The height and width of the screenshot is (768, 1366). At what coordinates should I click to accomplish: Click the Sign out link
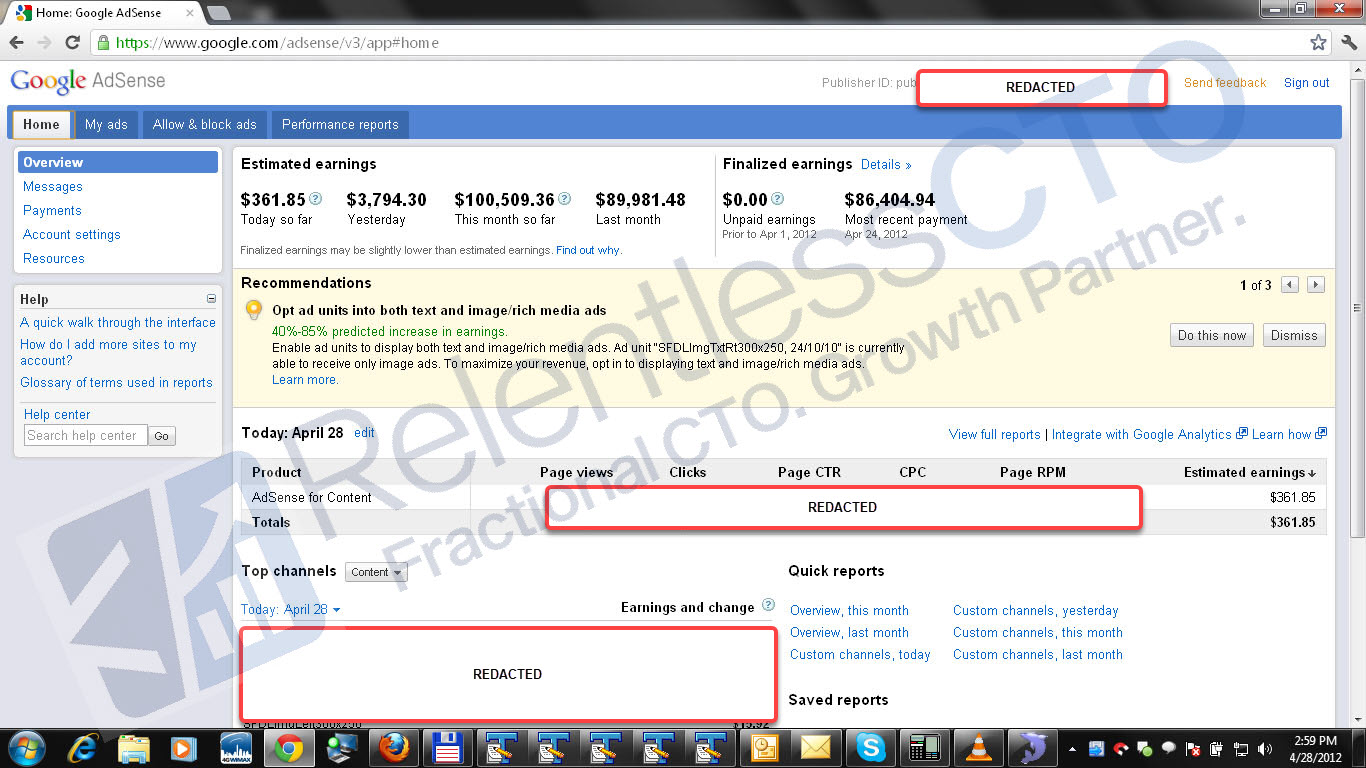coord(1306,82)
